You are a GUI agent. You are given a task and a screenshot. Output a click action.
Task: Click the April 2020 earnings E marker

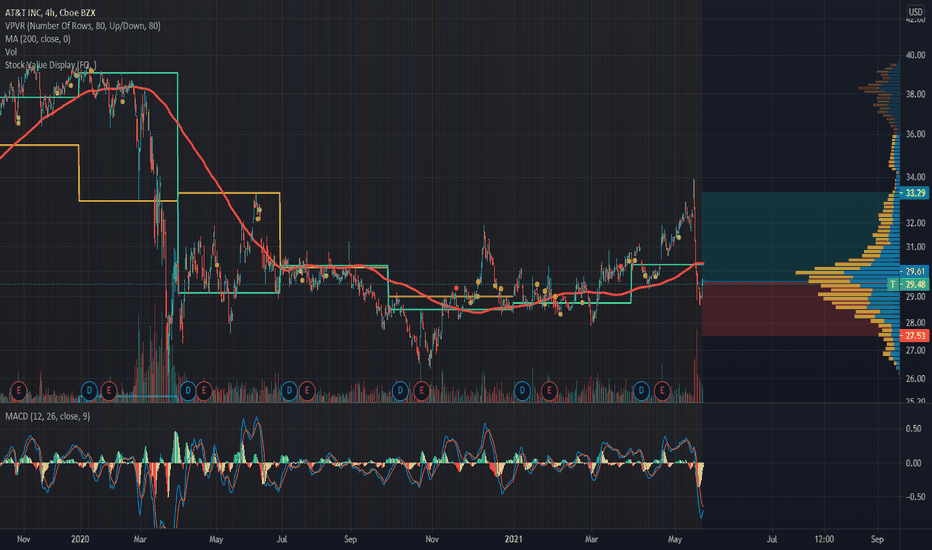click(x=204, y=391)
